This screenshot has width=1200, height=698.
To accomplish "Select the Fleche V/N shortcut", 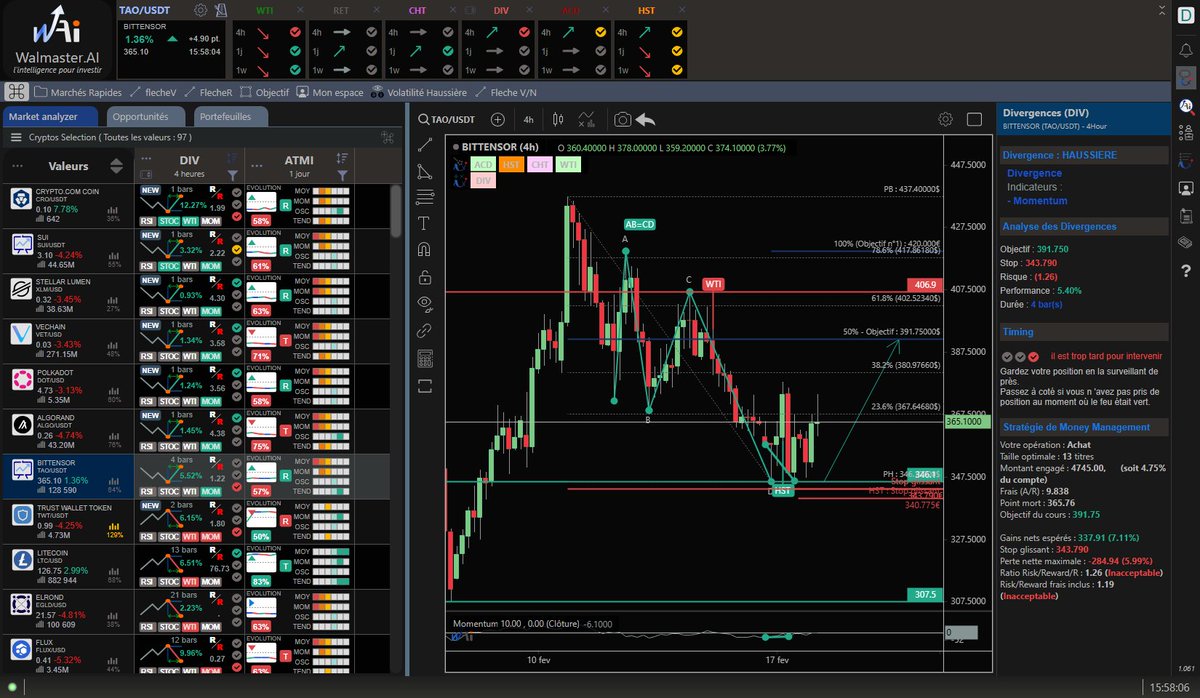I will [x=508, y=92].
